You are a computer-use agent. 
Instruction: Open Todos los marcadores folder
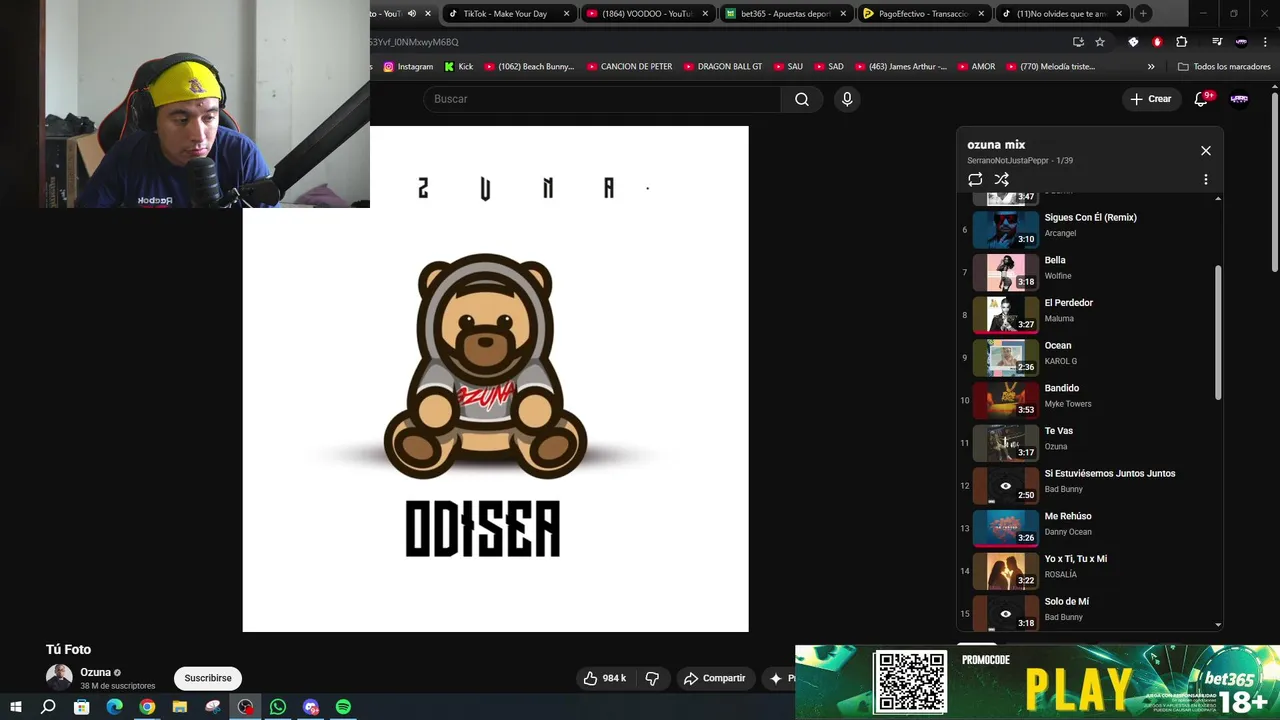1224,67
